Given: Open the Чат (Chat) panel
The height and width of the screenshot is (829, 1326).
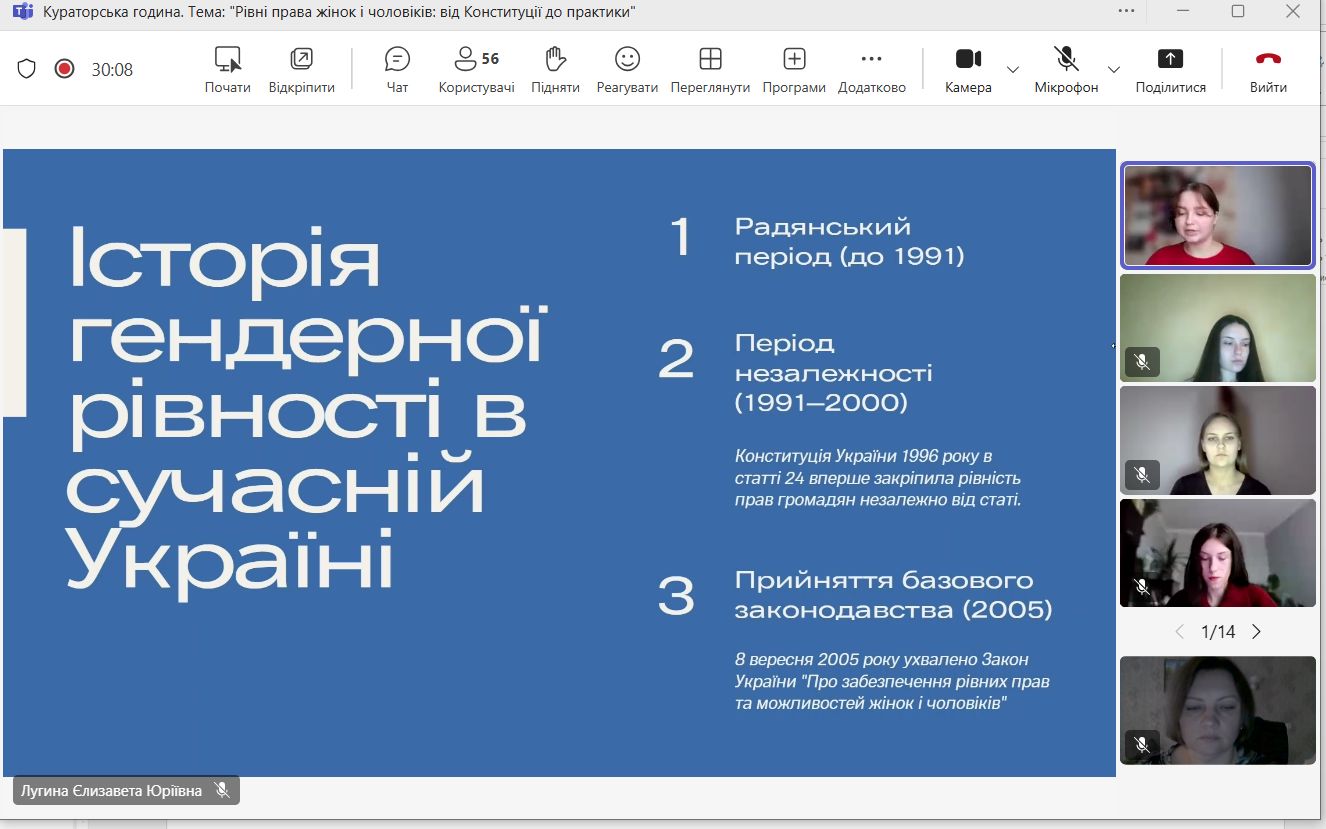Looking at the screenshot, I should point(397,68).
